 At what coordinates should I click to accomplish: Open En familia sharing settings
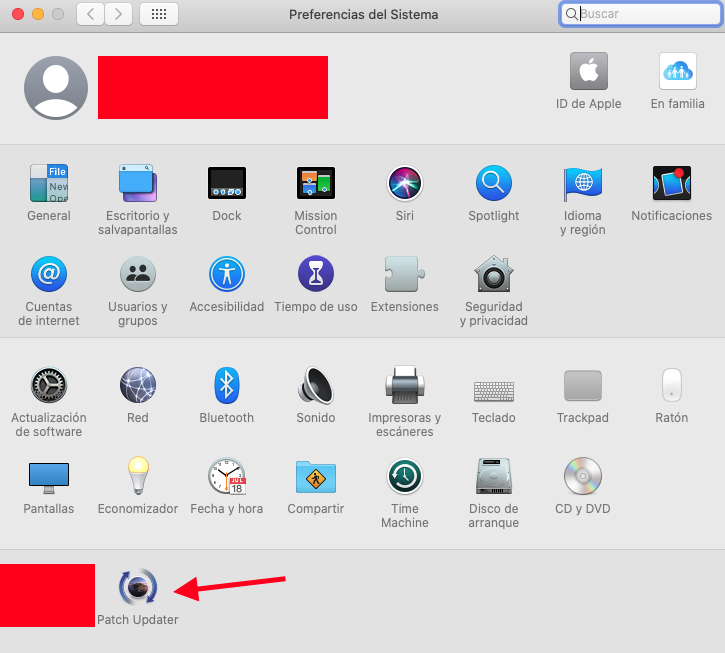pyautogui.click(x=678, y=71)
